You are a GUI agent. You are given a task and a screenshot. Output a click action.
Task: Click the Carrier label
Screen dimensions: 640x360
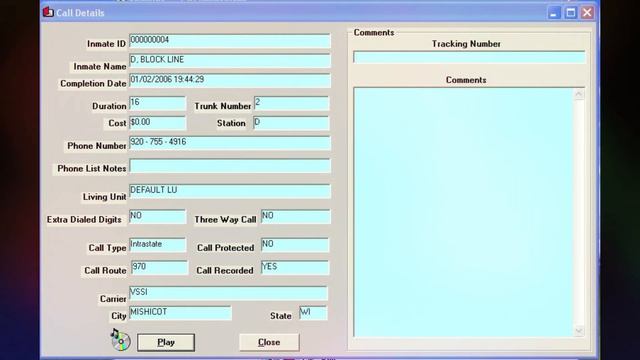[x=113, y=299]
